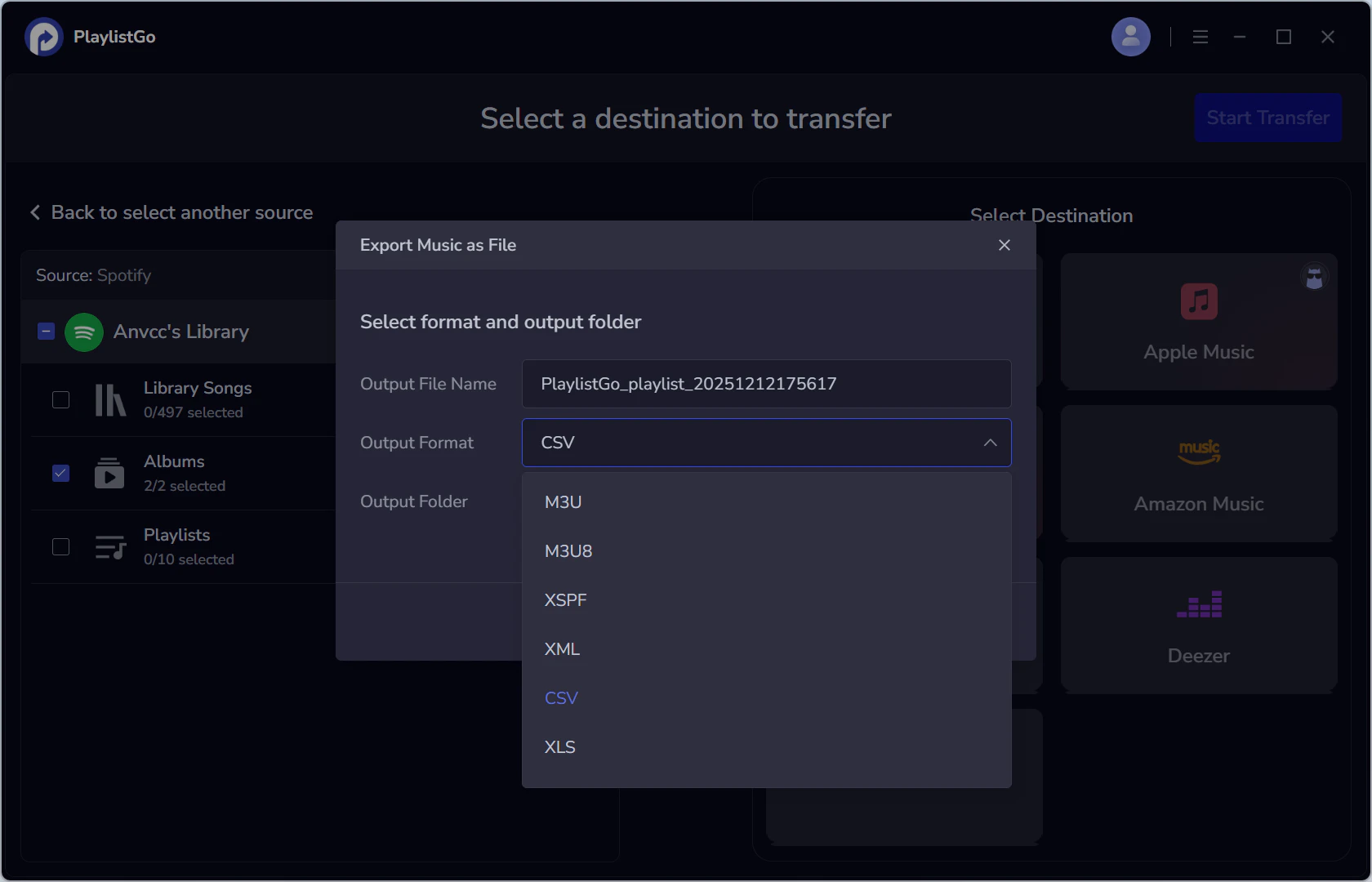1372x882 pixels.
Task: Toggle Anvcc's Library master checkbox
Action: tap(45, 332)
